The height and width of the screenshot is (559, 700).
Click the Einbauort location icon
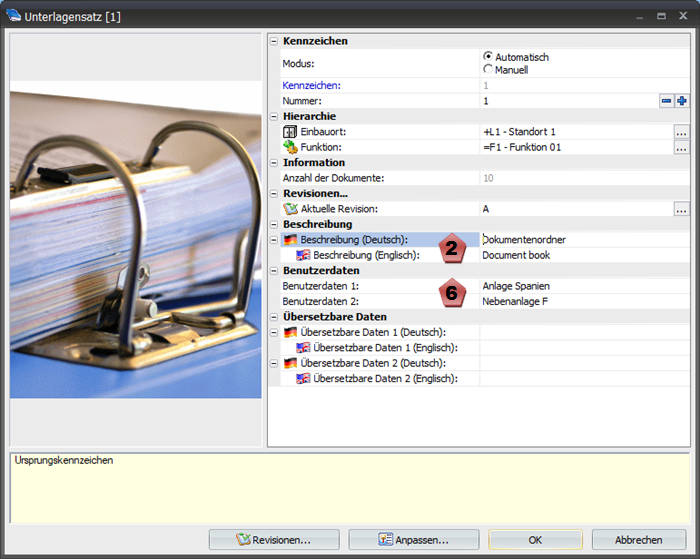click(x=291, y=132)
